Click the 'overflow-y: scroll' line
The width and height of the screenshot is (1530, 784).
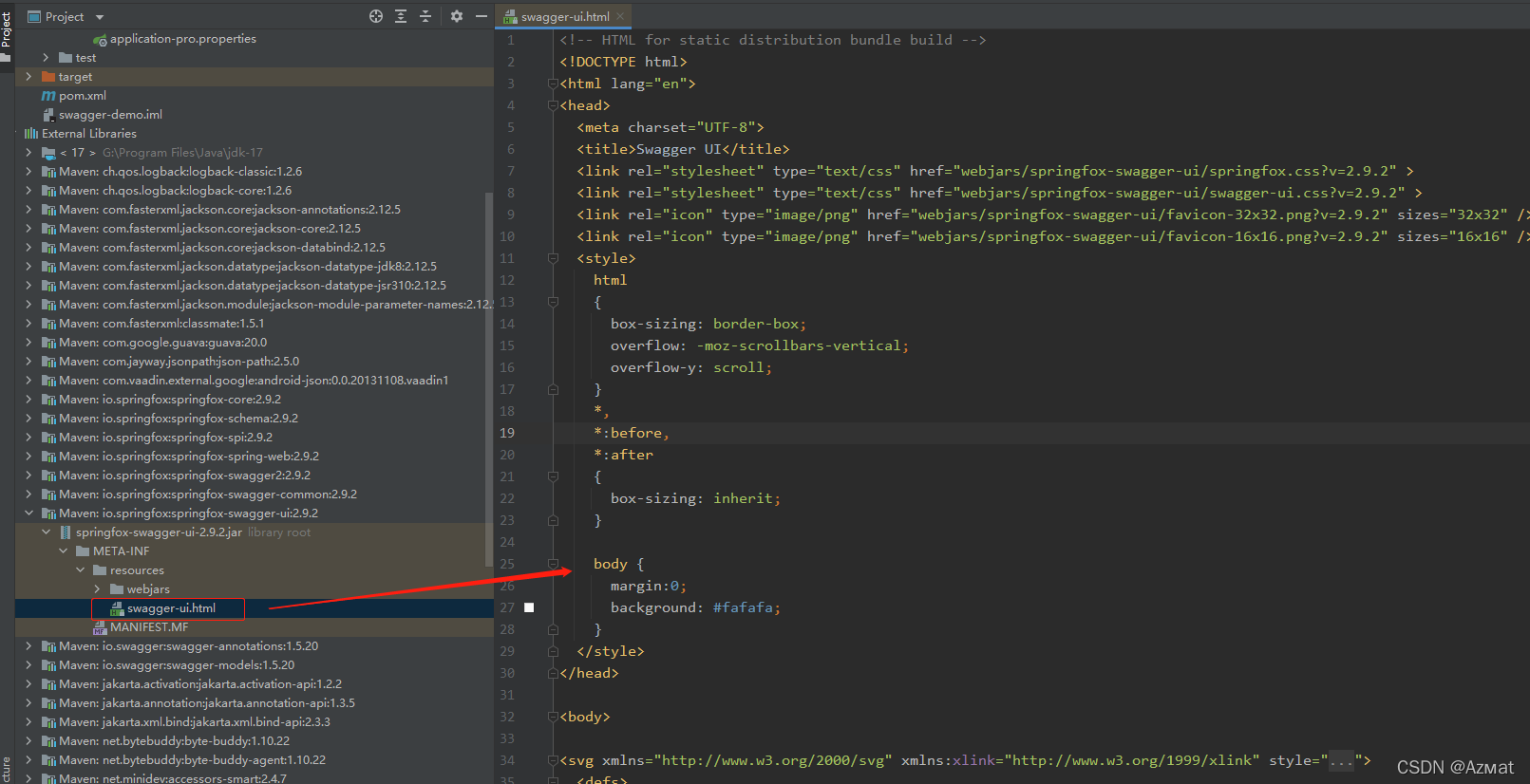click(691, 367)
